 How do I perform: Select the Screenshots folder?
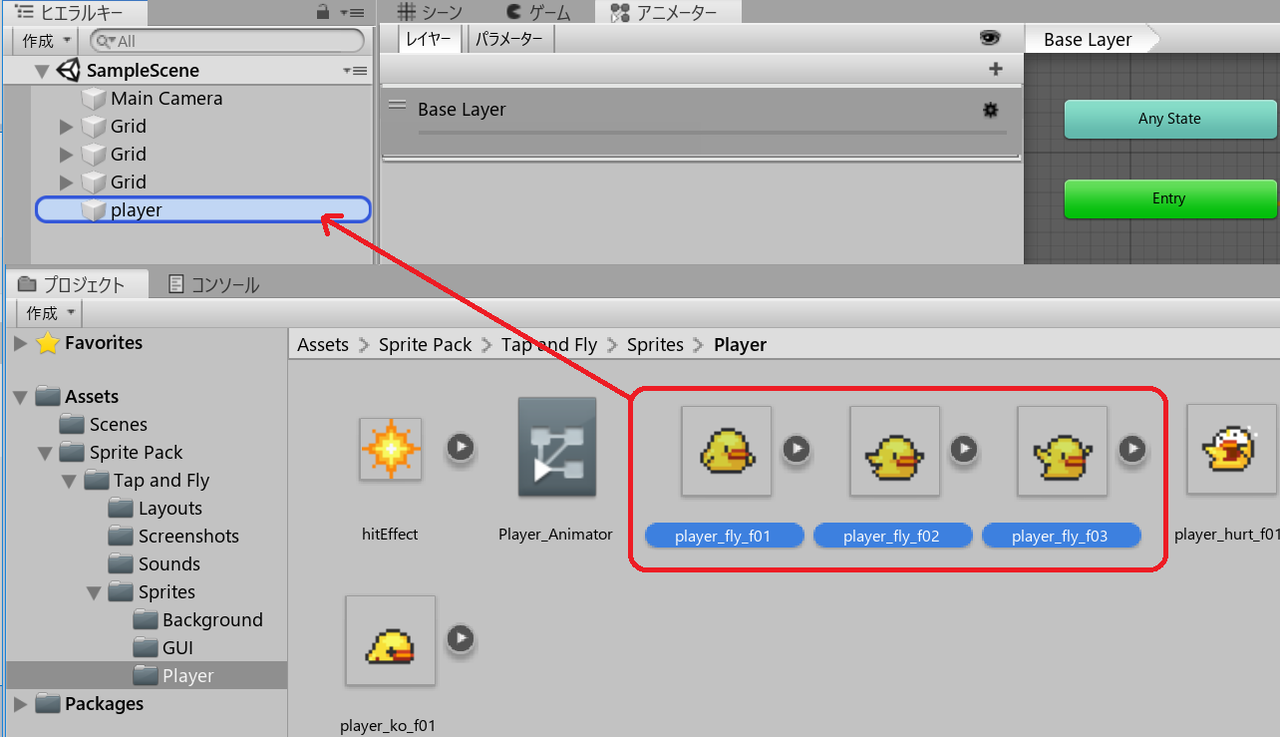(174, 537)
